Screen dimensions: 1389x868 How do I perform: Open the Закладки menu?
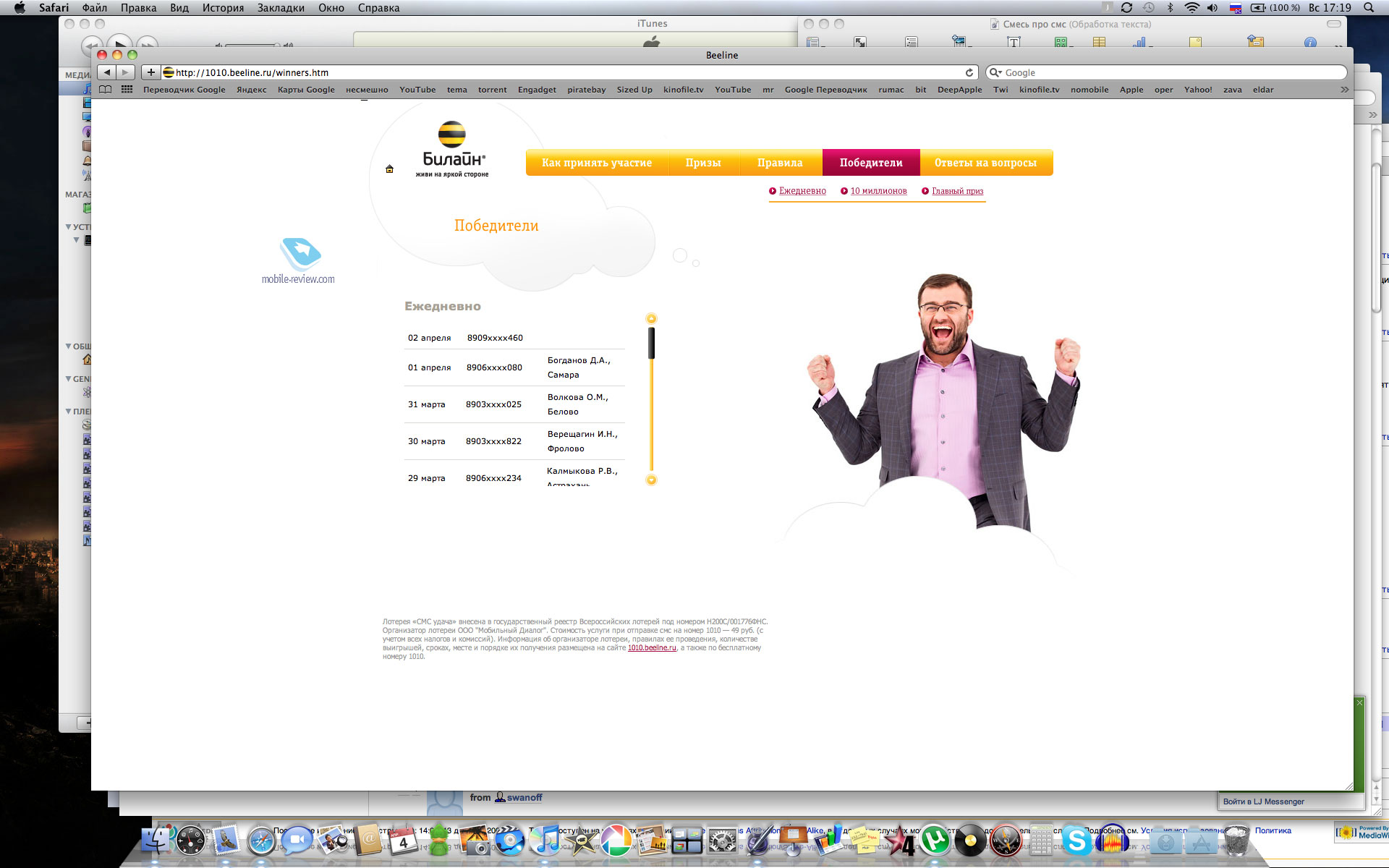click(x=281, y=7)
